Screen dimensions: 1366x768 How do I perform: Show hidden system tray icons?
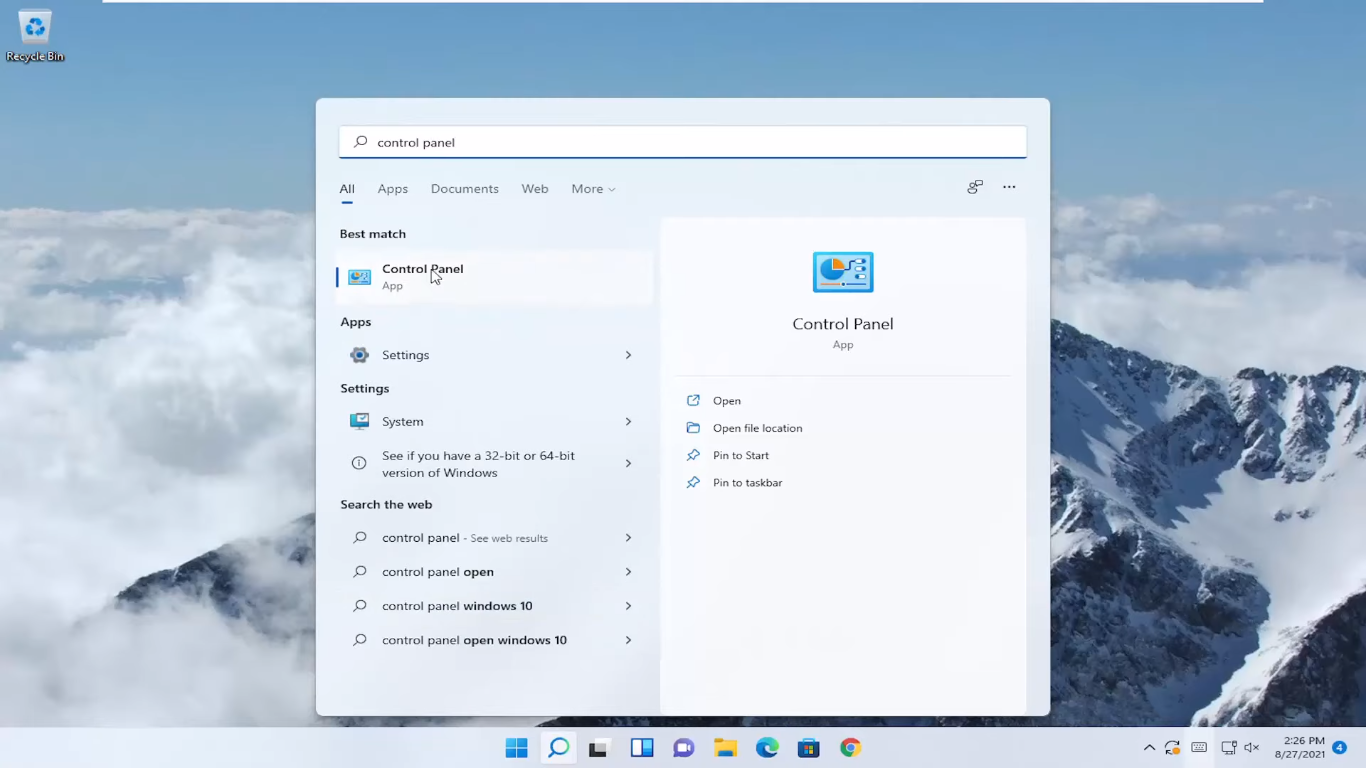(x=1149, y=748)
